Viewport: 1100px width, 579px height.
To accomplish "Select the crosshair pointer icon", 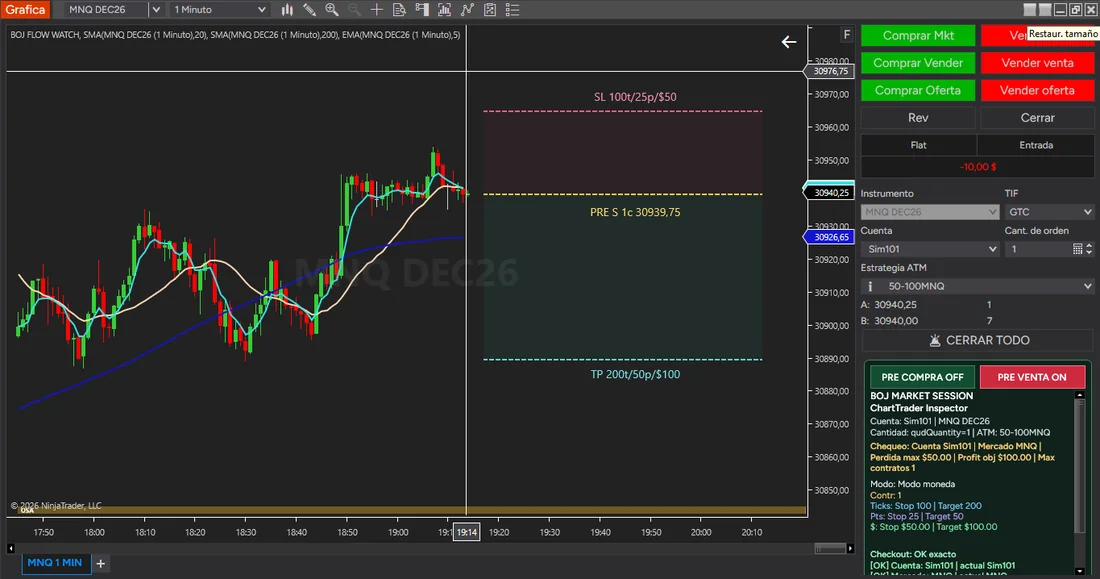I will [377, 10].
